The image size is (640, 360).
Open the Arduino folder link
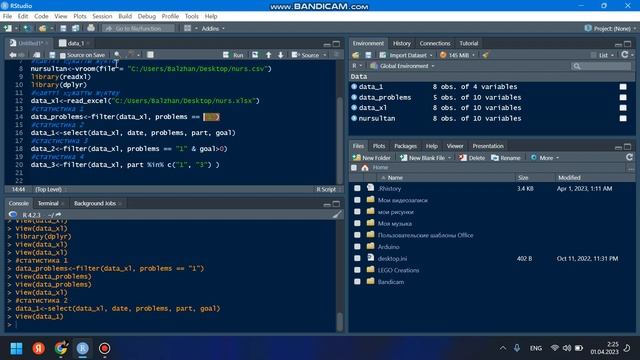point(389,247)
